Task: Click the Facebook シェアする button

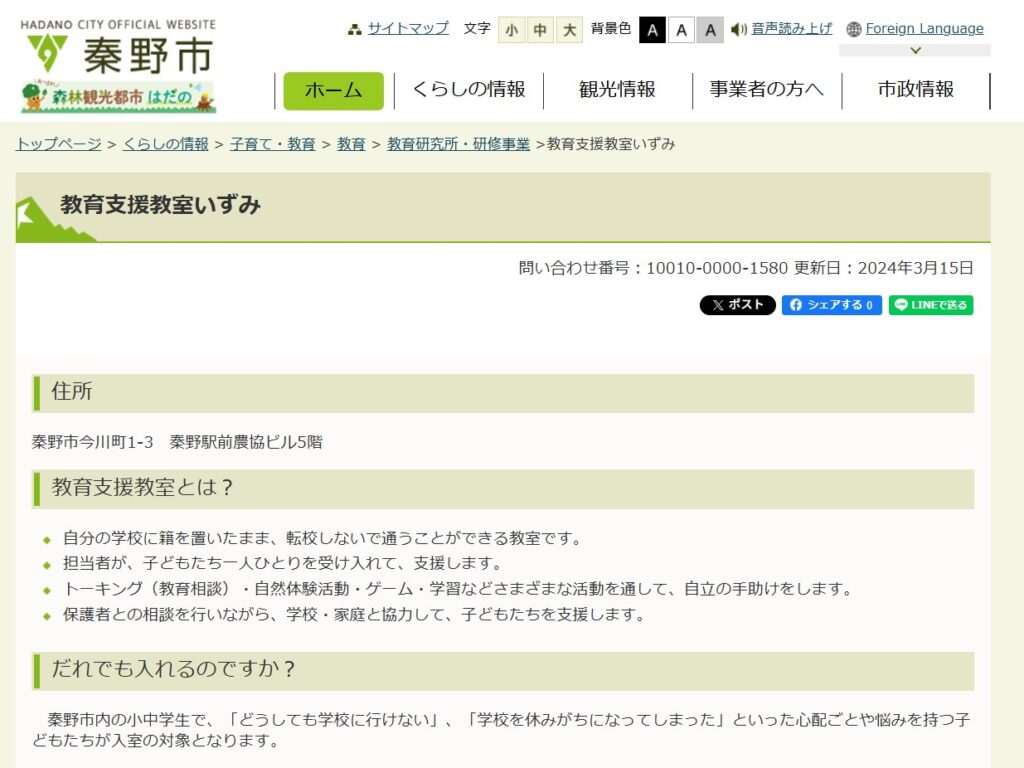Action: (831, 305)
